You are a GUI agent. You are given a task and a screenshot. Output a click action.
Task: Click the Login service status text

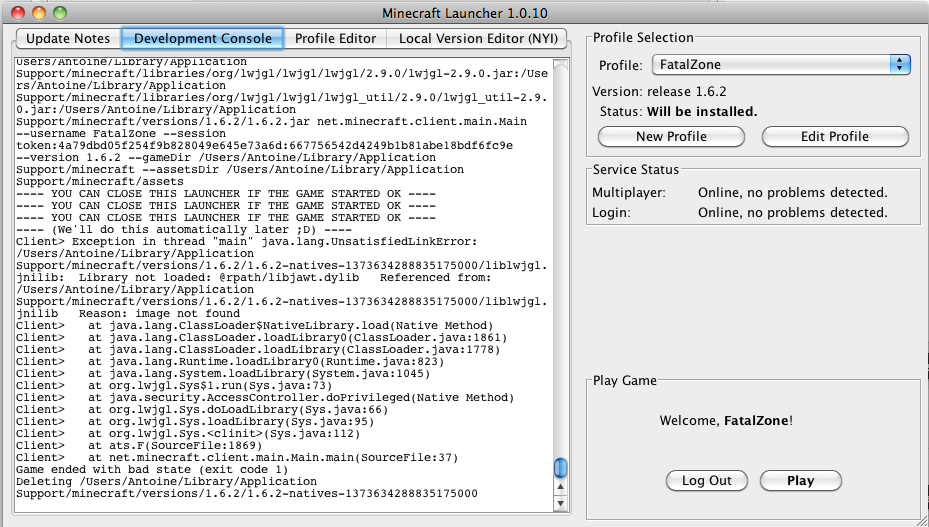click(793, 213)
